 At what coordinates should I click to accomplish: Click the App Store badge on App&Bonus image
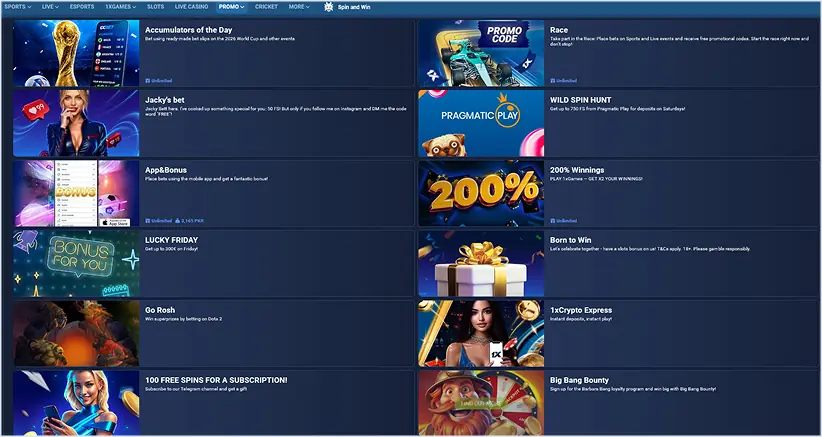pyautogui.click(x=114, y=222)
